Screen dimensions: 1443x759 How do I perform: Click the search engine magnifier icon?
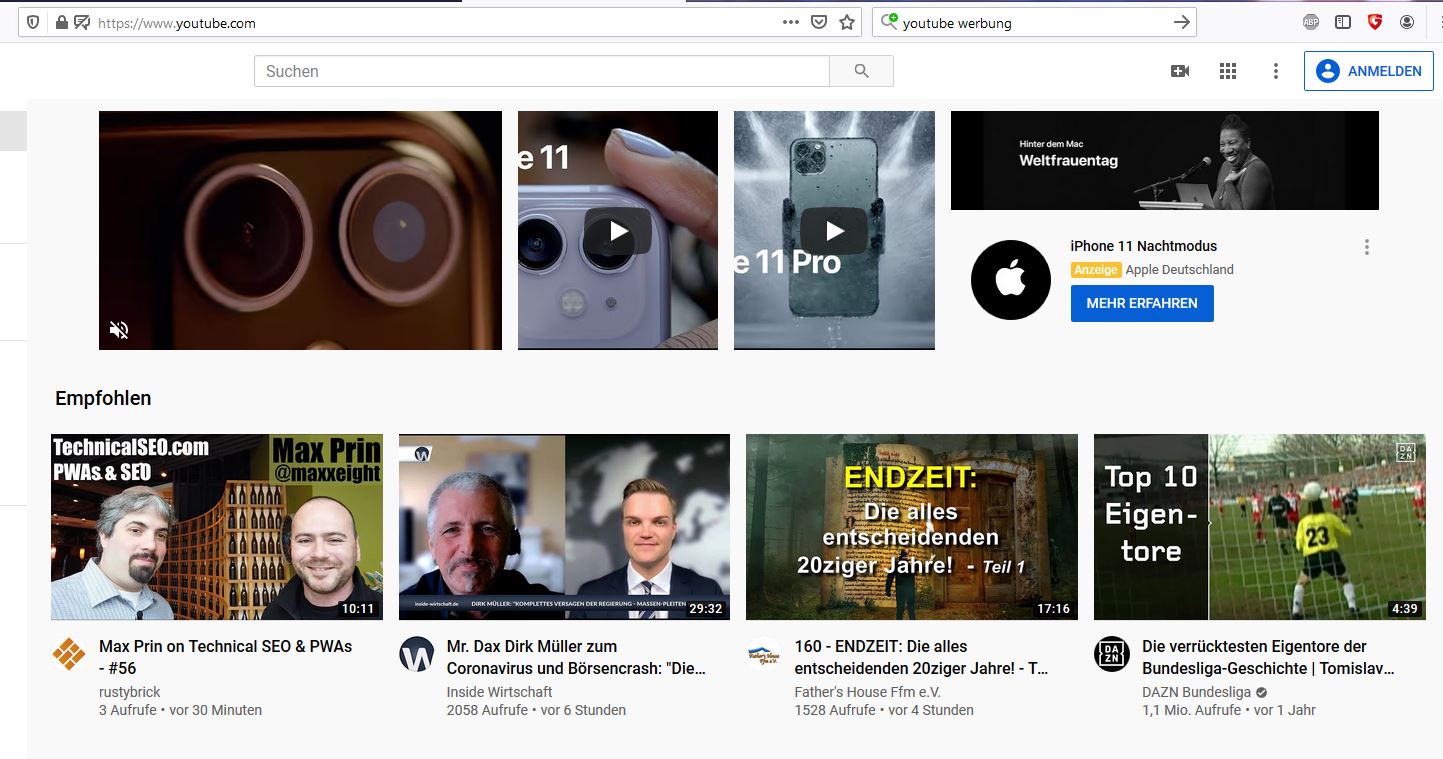click(x=888, y=22)
